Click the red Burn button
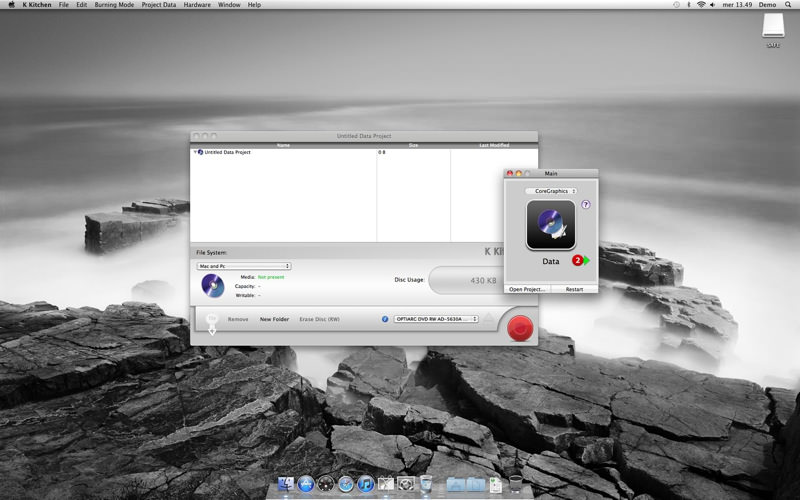The image size is (800, 500). tap(518, 327)
